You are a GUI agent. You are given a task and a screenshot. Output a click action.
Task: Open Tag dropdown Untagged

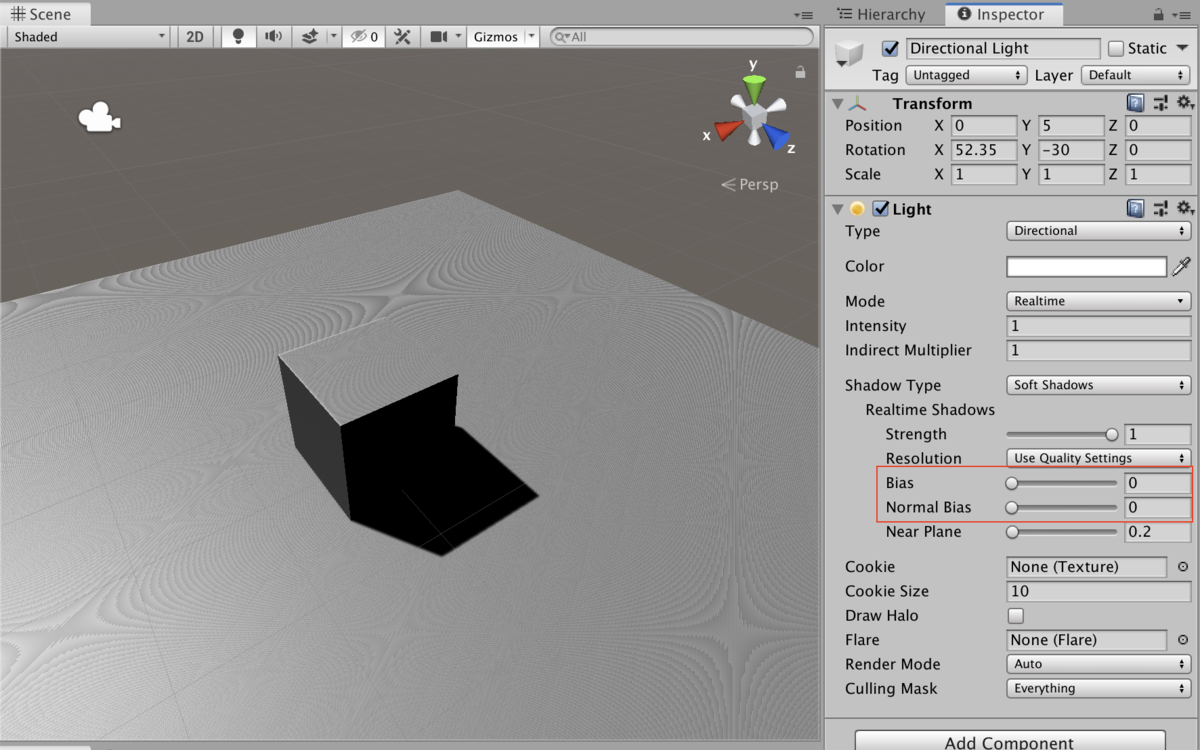click(966, 75)
